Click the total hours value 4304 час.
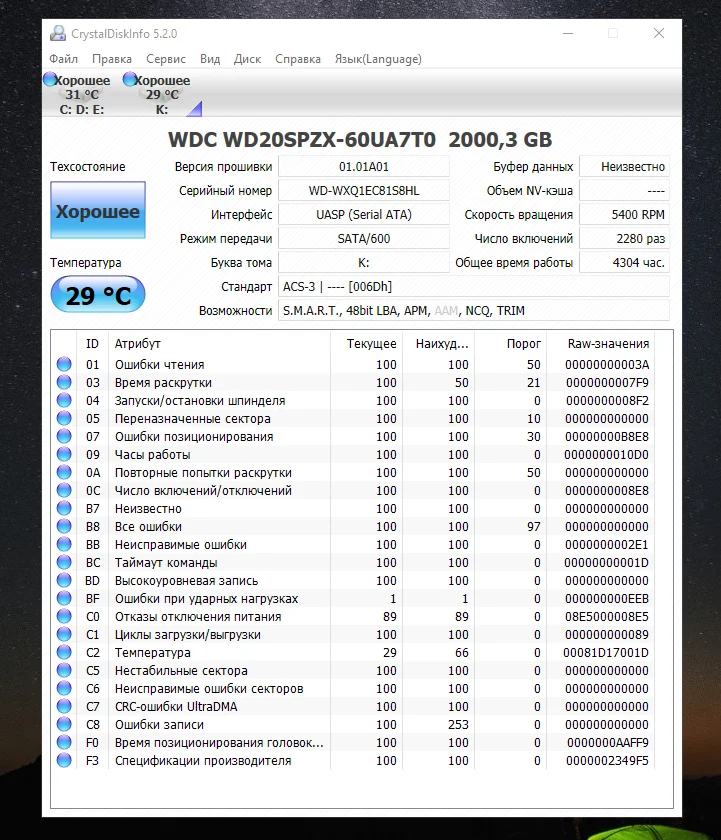The width and height of the screenshot is (721, 840). 625,262
